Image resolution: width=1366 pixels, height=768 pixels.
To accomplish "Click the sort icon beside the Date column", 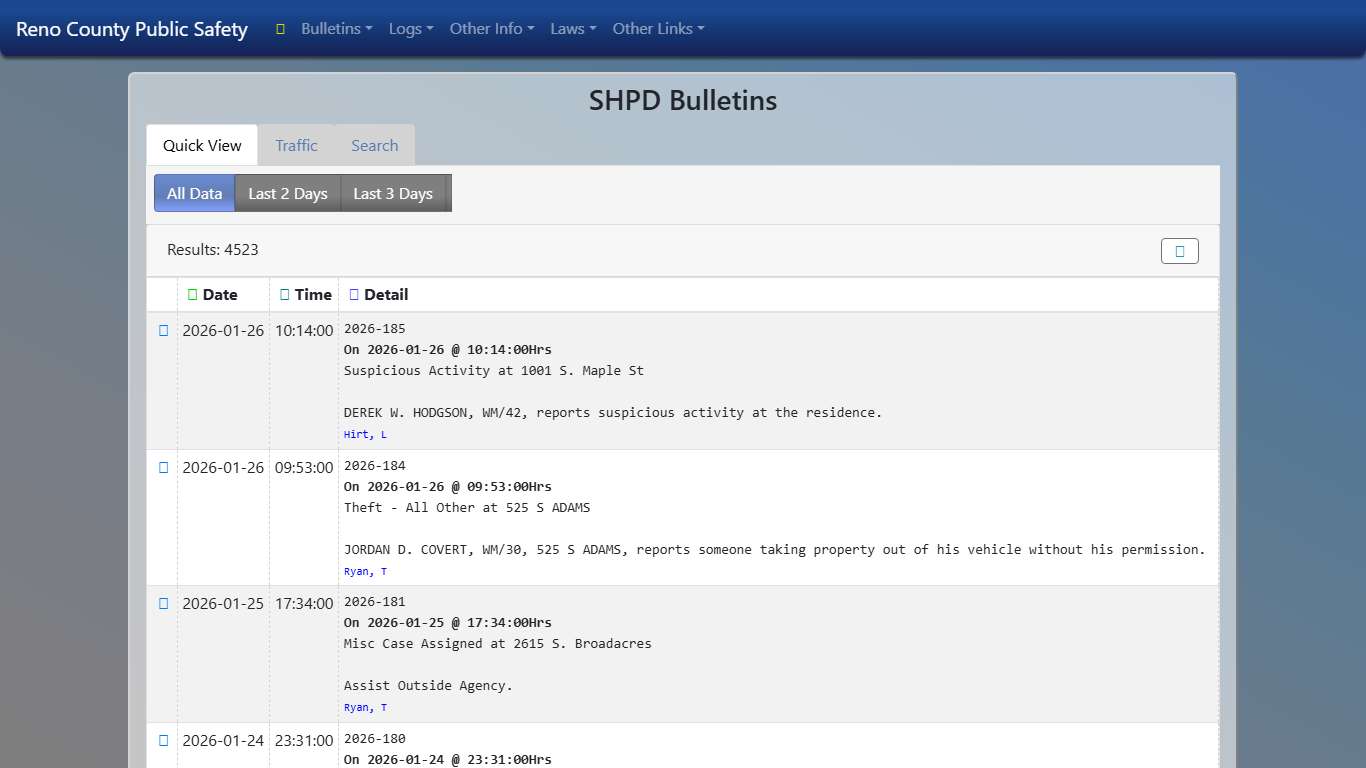I will click(193, 294).
